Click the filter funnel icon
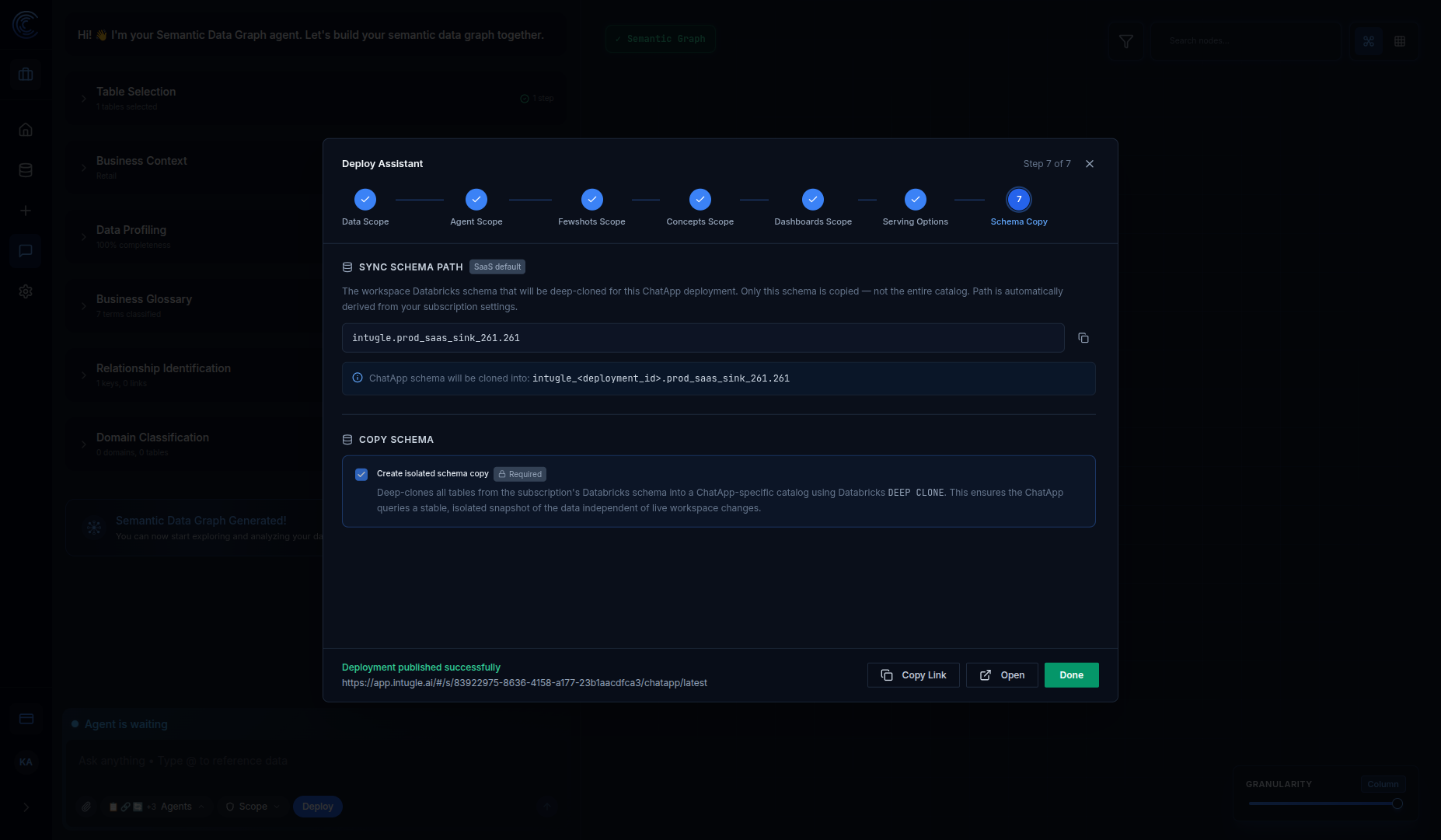This screenshot has width=1441, height=840. click(1125, 41)
